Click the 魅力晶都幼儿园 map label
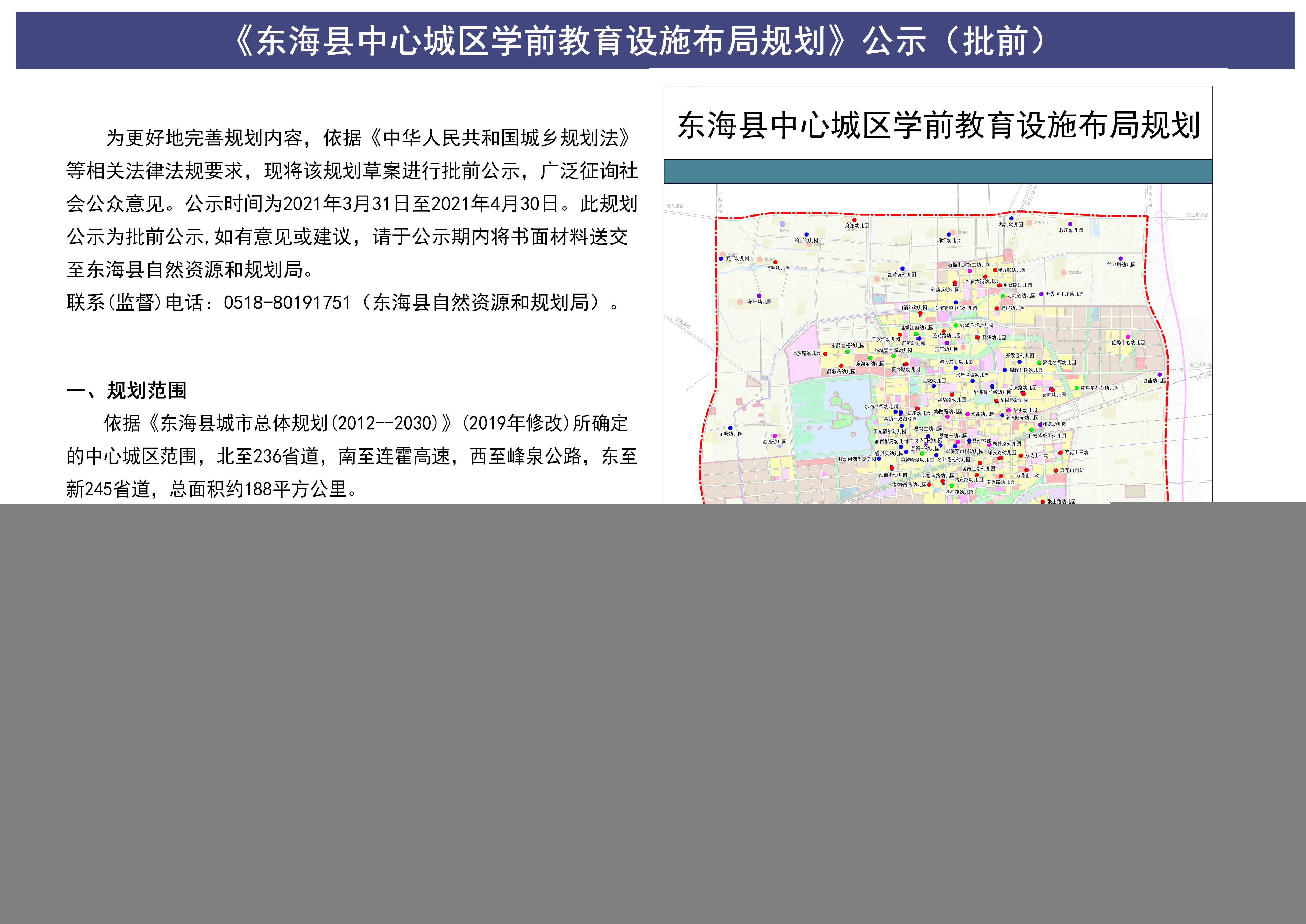 pyautogui.click(x=956, y=362)
